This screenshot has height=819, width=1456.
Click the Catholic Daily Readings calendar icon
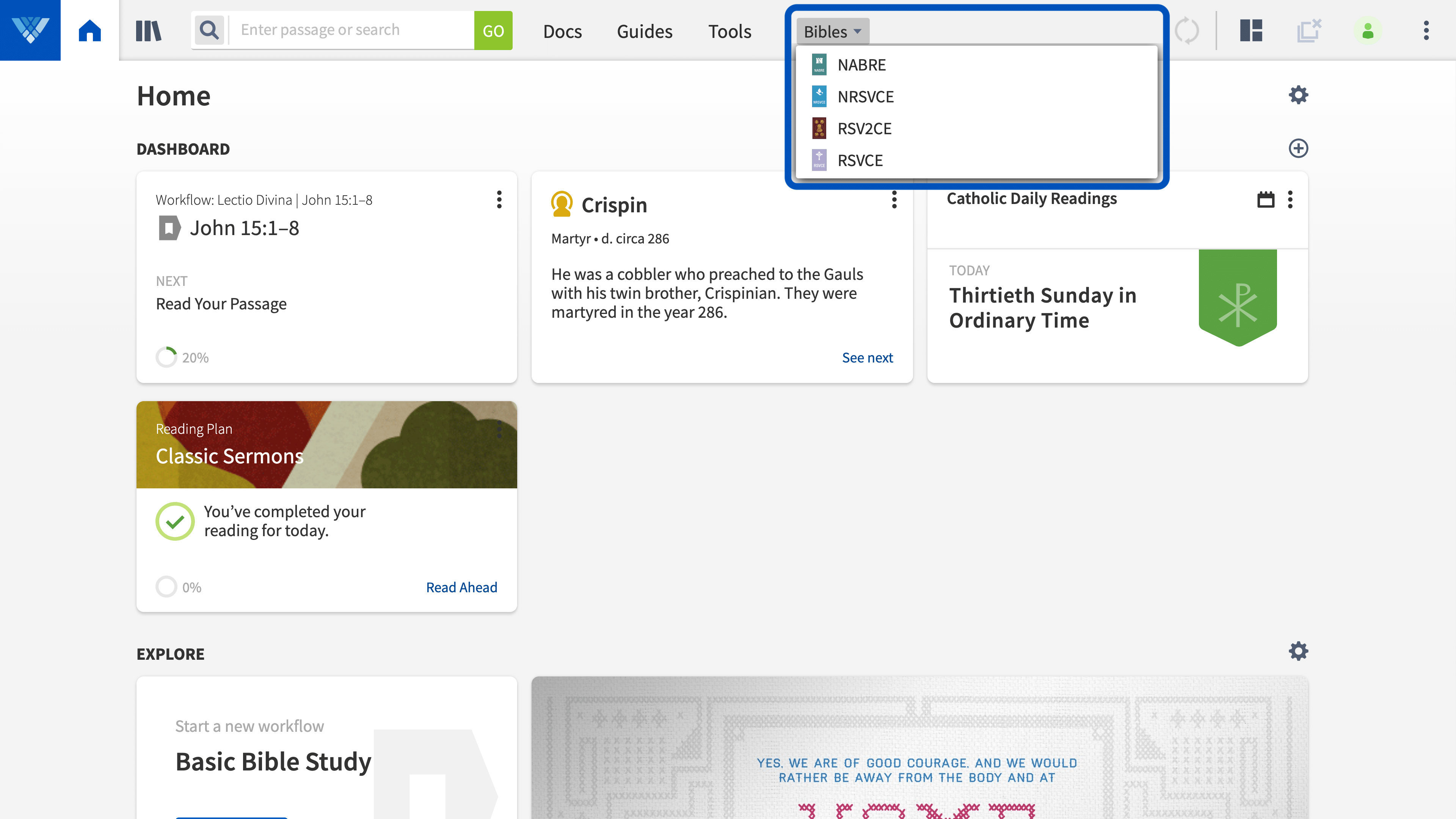click(1266, 199)
